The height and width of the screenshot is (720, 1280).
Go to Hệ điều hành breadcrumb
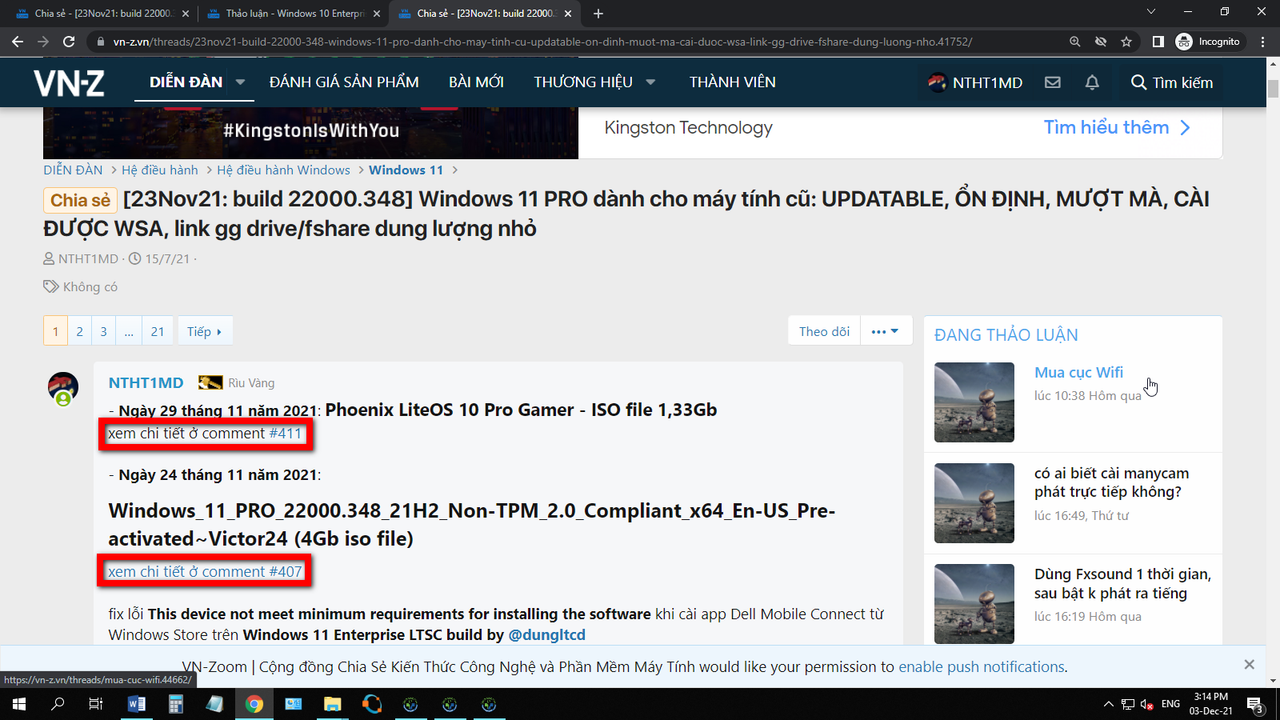(160, 170)
